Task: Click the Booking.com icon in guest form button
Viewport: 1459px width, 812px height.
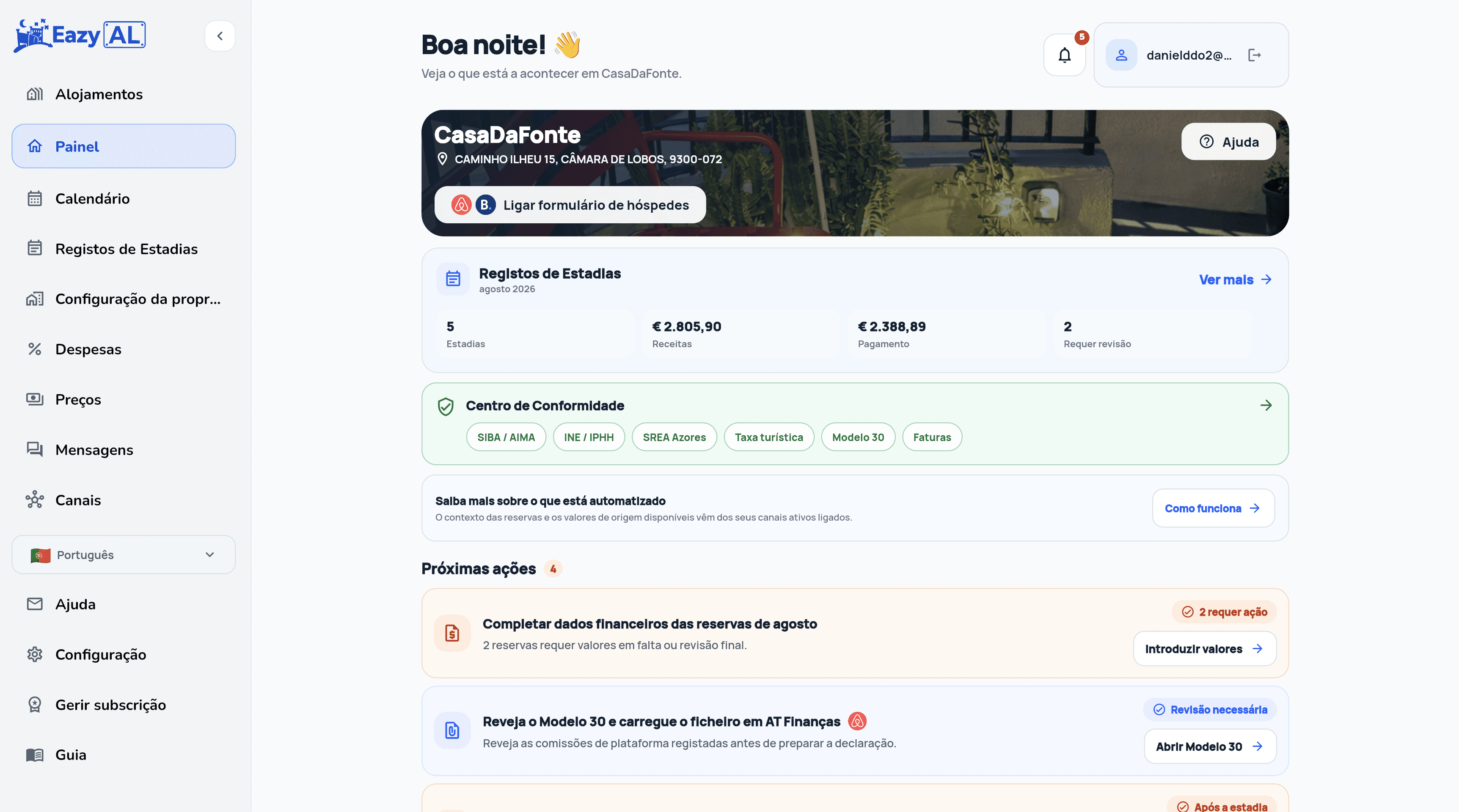Action: (485, 205)
